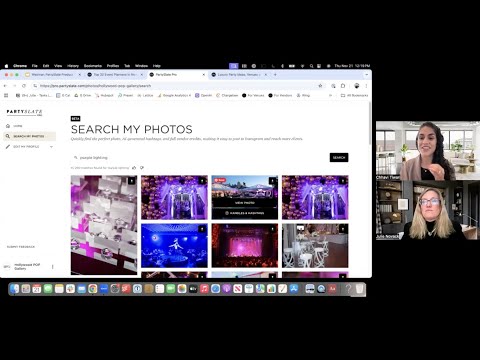
Task: Open Chrome three-dot menu
Action: [x=366, y=86]
